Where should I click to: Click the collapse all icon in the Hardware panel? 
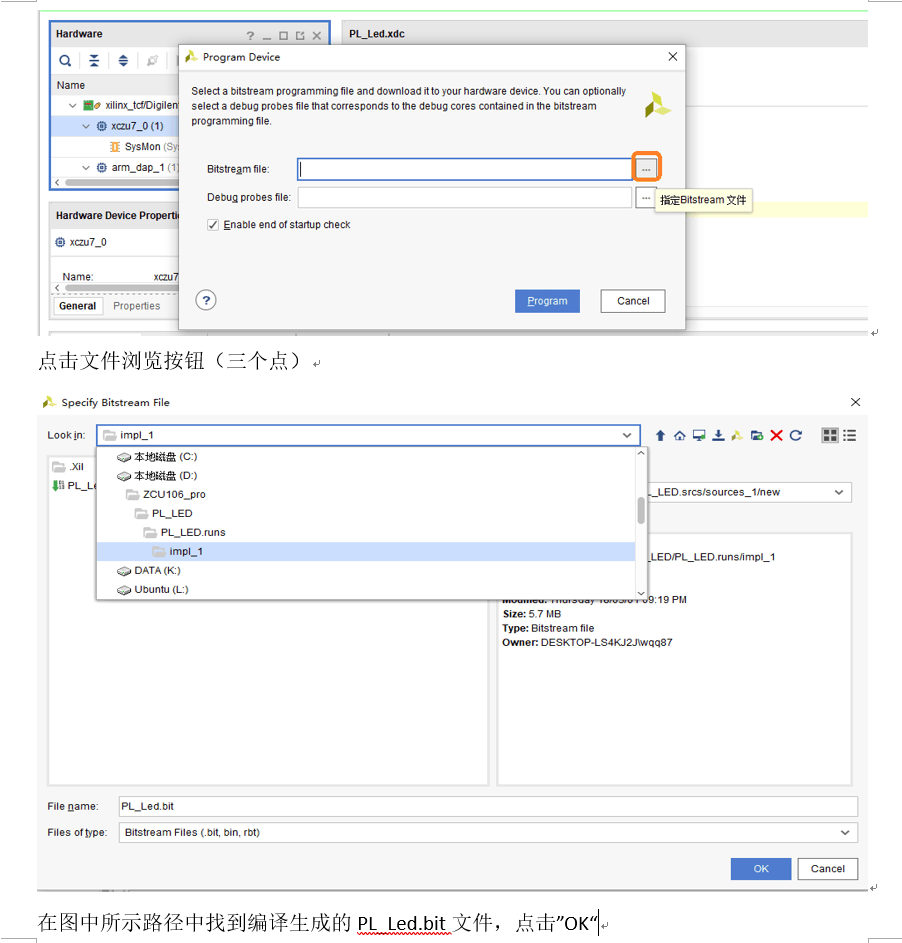pos(94,60)
